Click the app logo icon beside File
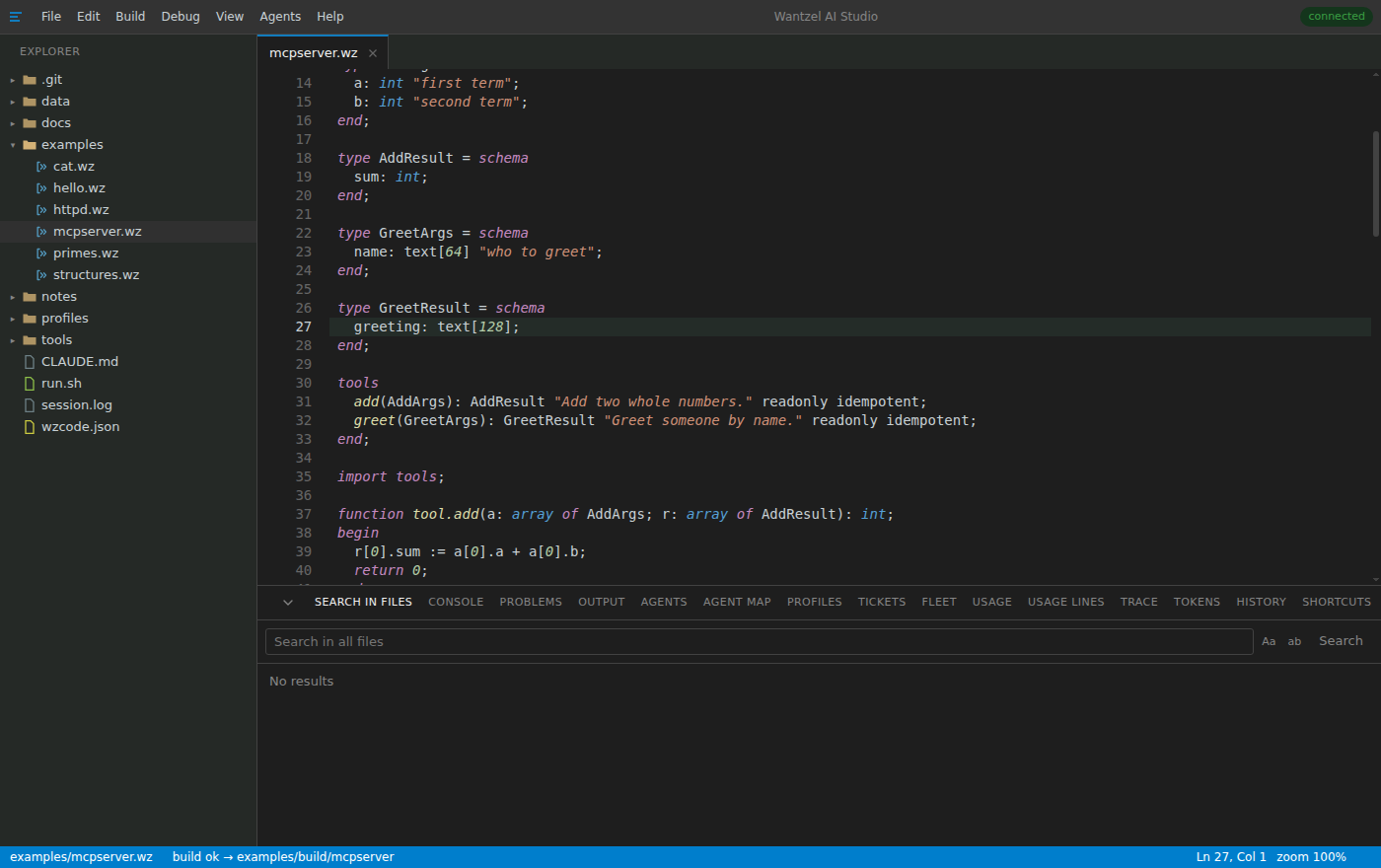The width and height of the screenshot is (1381, 868). (15, 17)
